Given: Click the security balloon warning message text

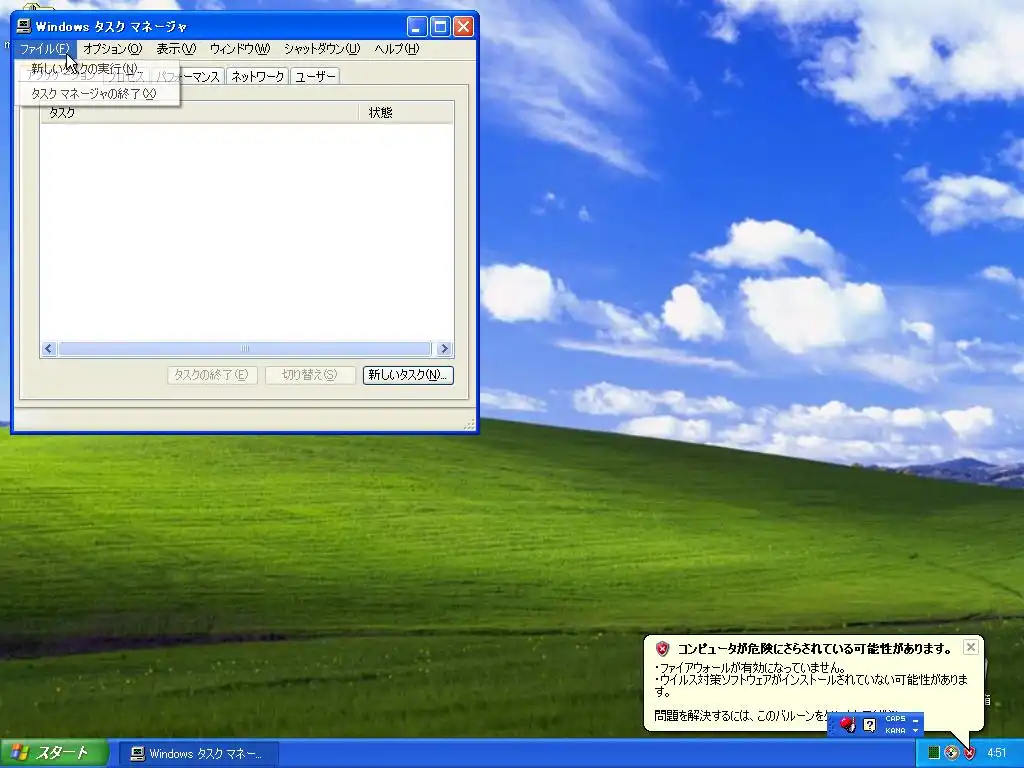Looking at the screenshot, I should pos(810,679).
